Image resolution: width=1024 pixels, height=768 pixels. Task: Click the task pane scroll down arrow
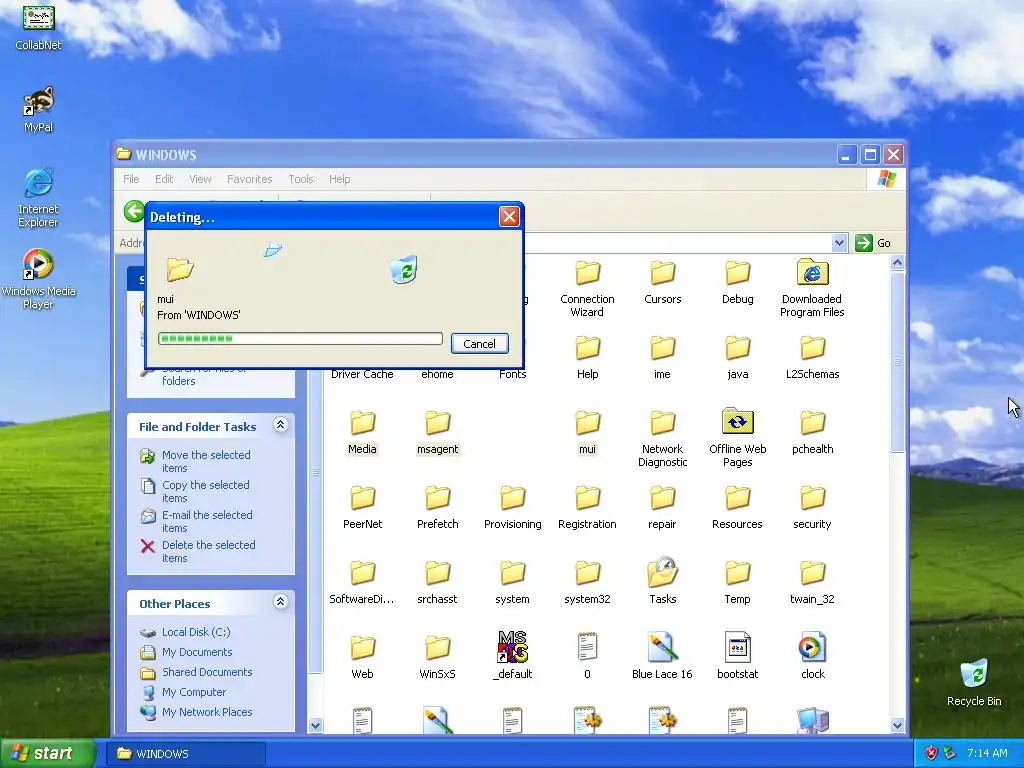click(x=315, y=725)
